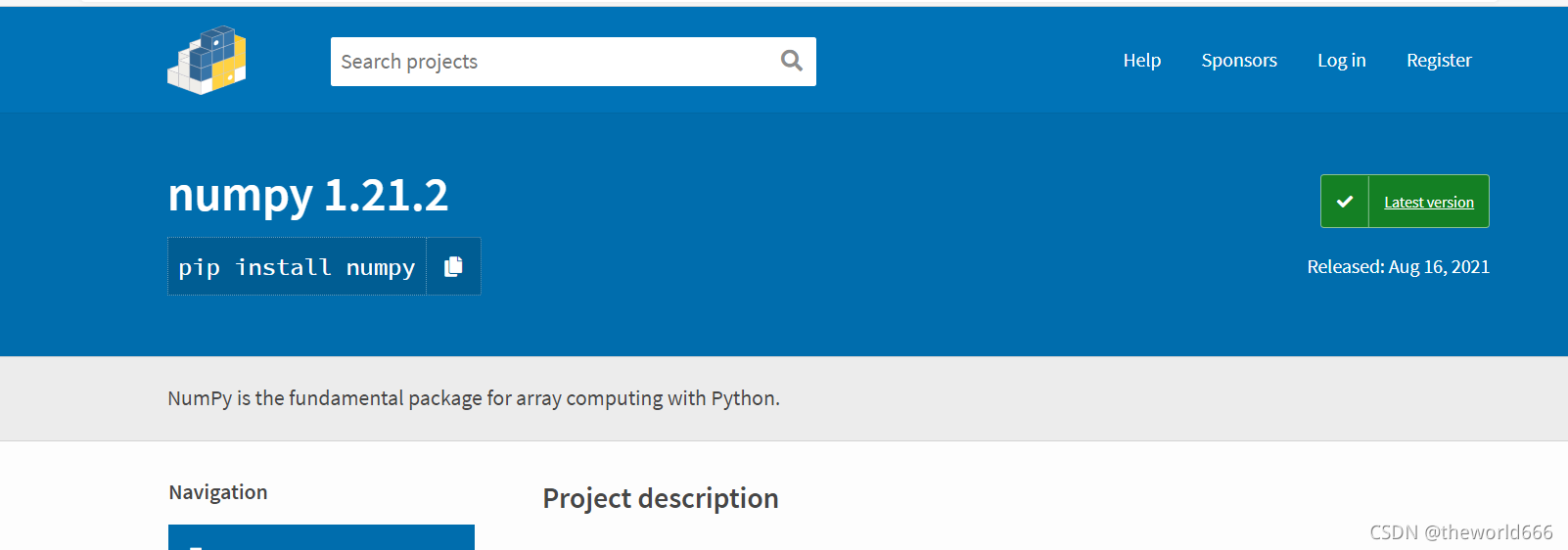Copy the pip command with the clipboard icon
The image size is (1568, 550).
453,266
